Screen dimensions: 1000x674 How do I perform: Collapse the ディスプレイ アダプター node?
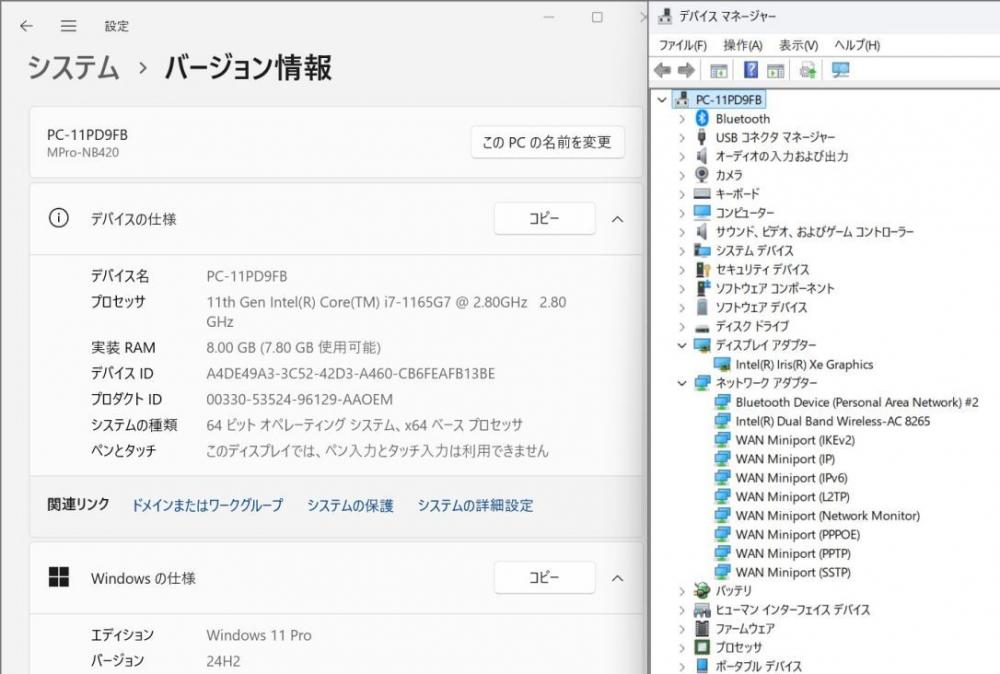click(682, 345)
